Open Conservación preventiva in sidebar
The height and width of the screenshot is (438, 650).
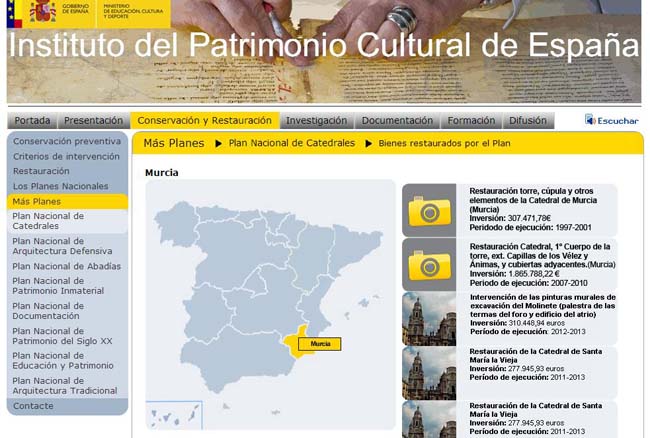click(67, 141)
